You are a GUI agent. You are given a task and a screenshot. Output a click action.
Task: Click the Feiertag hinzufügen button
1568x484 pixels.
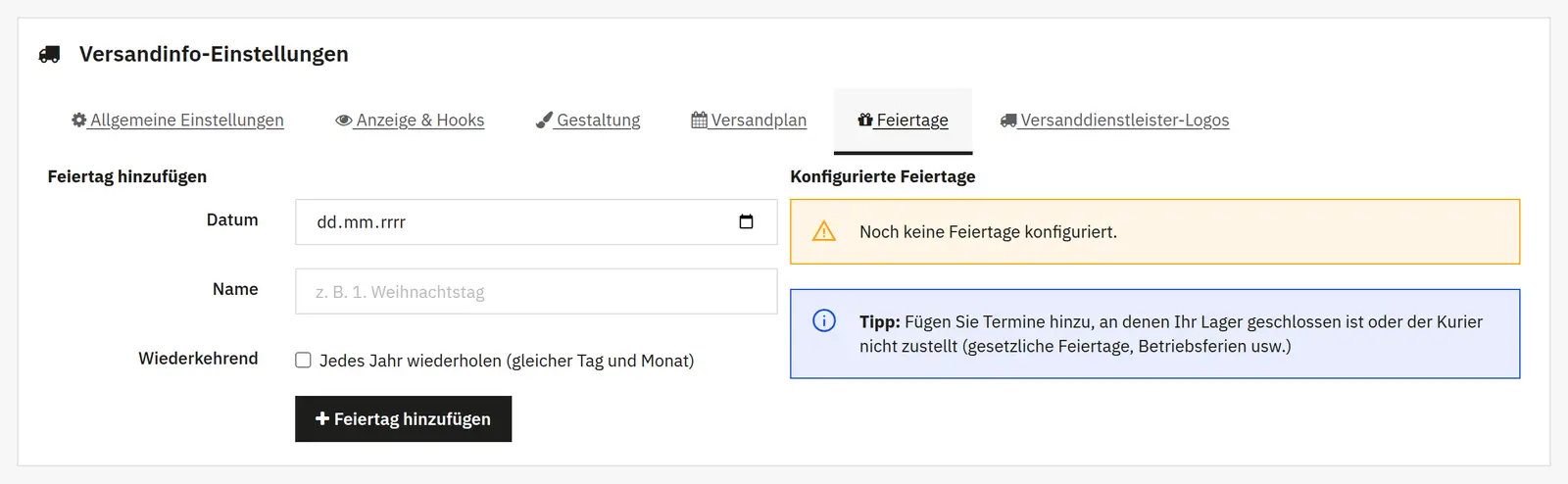(403, 418)
